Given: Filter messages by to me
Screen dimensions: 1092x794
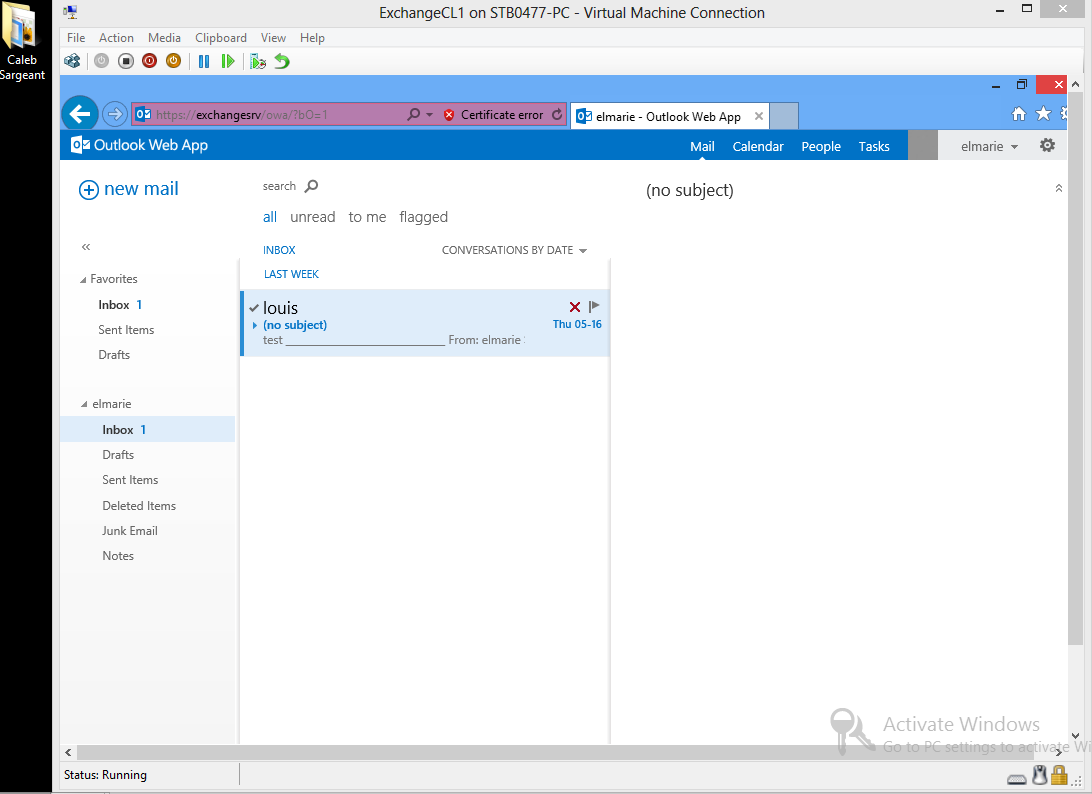Looking at the screenshot, I should (x=367, y=217).
